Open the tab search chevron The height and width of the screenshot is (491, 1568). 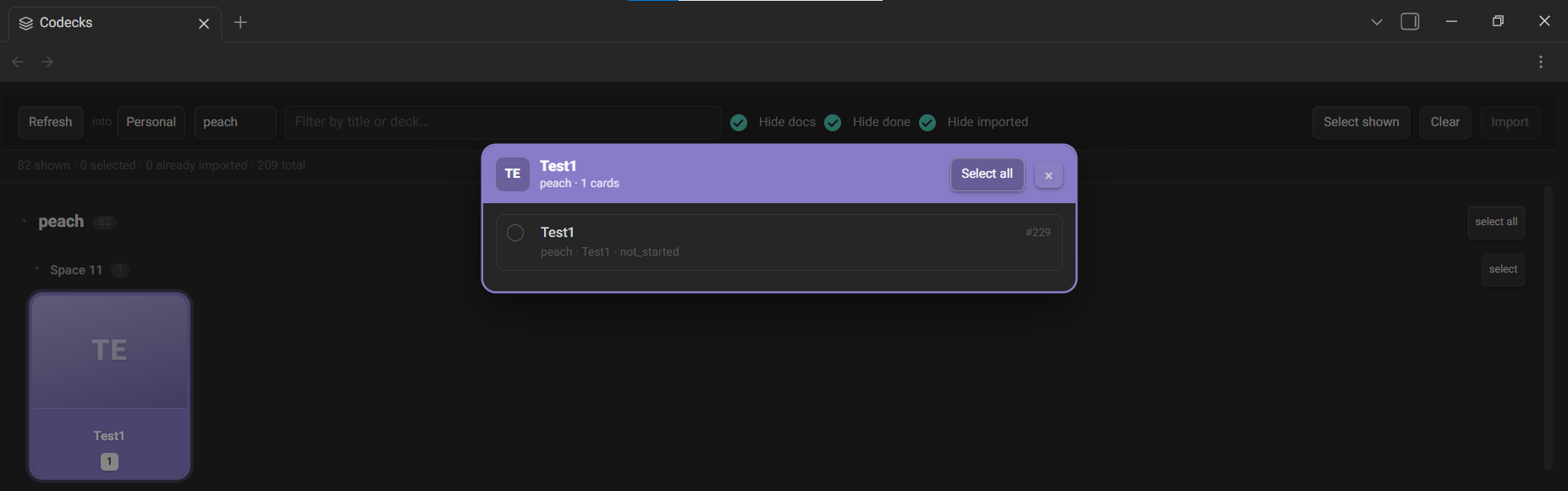(1377, 22)
